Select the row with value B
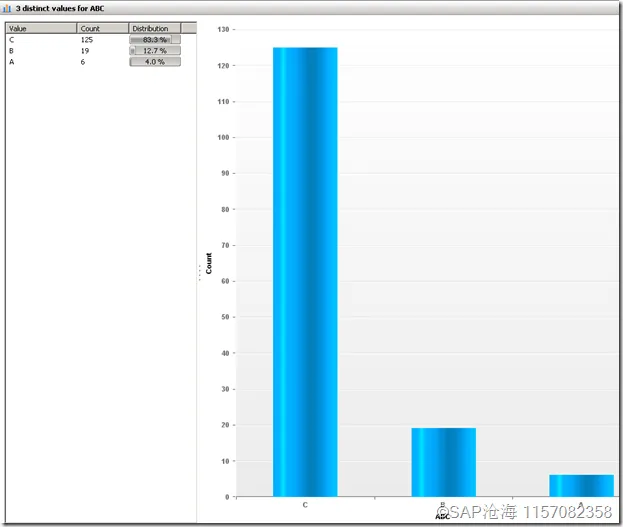Screen dimensions: 623x527 [x=101, y=51]
